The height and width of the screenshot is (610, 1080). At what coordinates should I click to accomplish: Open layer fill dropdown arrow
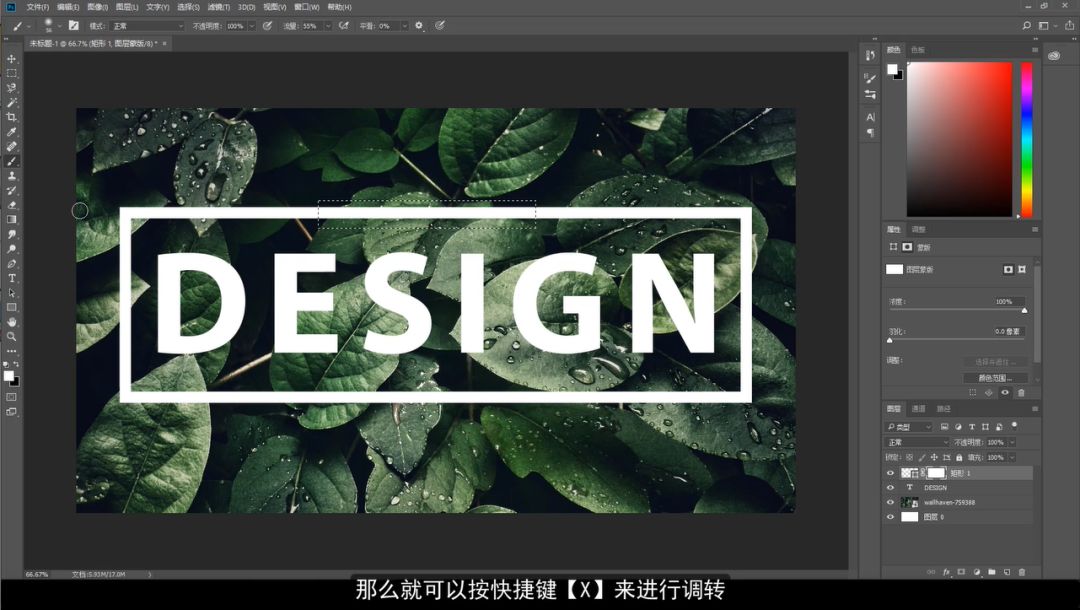[x=1012, y=457]
